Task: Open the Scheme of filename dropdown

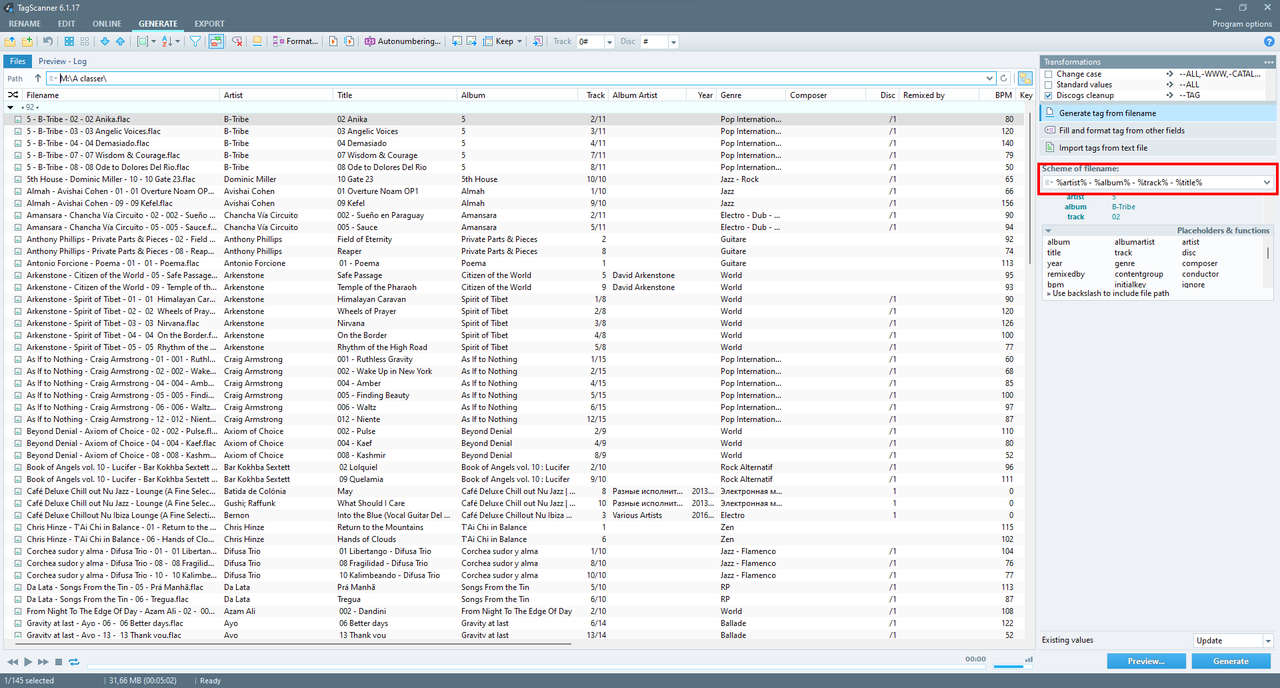Action: click(1266, 182)
